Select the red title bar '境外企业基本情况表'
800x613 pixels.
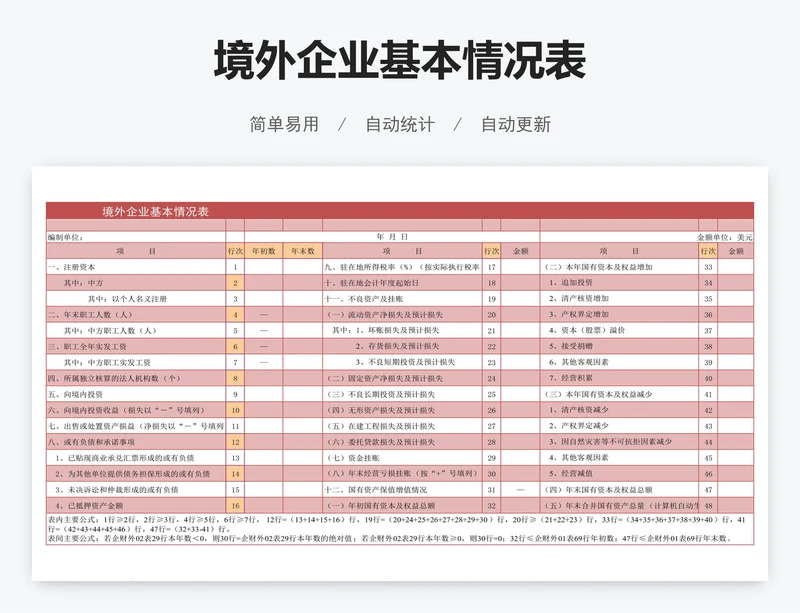point(400,211)
